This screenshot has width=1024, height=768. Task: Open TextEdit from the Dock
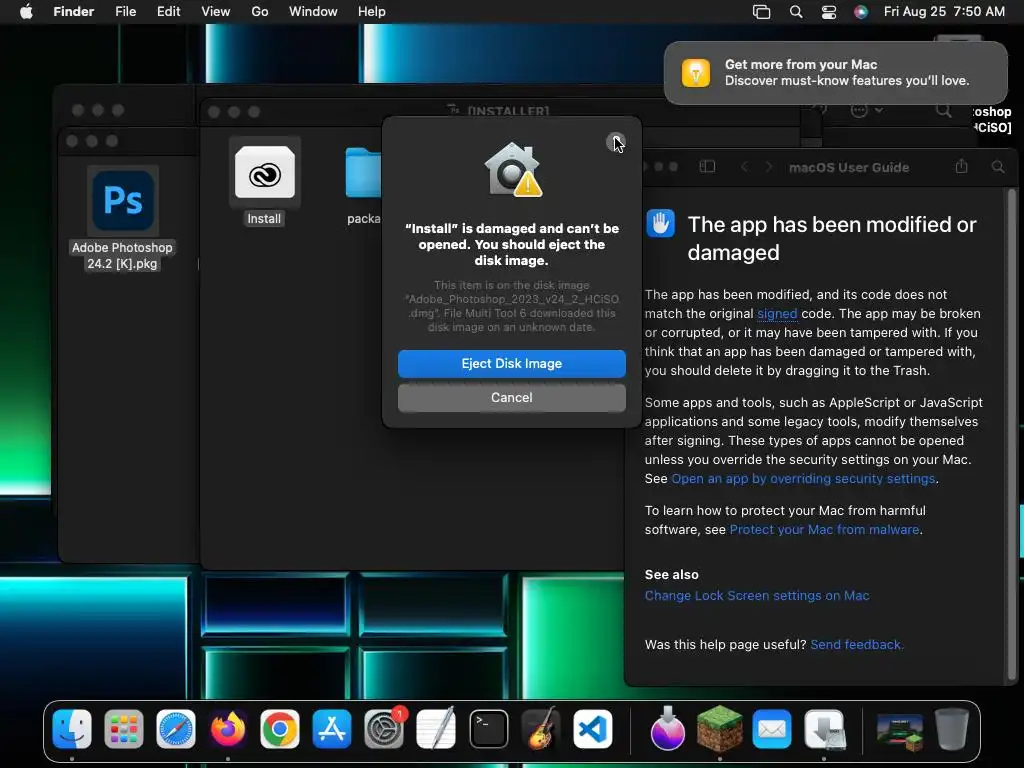436,729
